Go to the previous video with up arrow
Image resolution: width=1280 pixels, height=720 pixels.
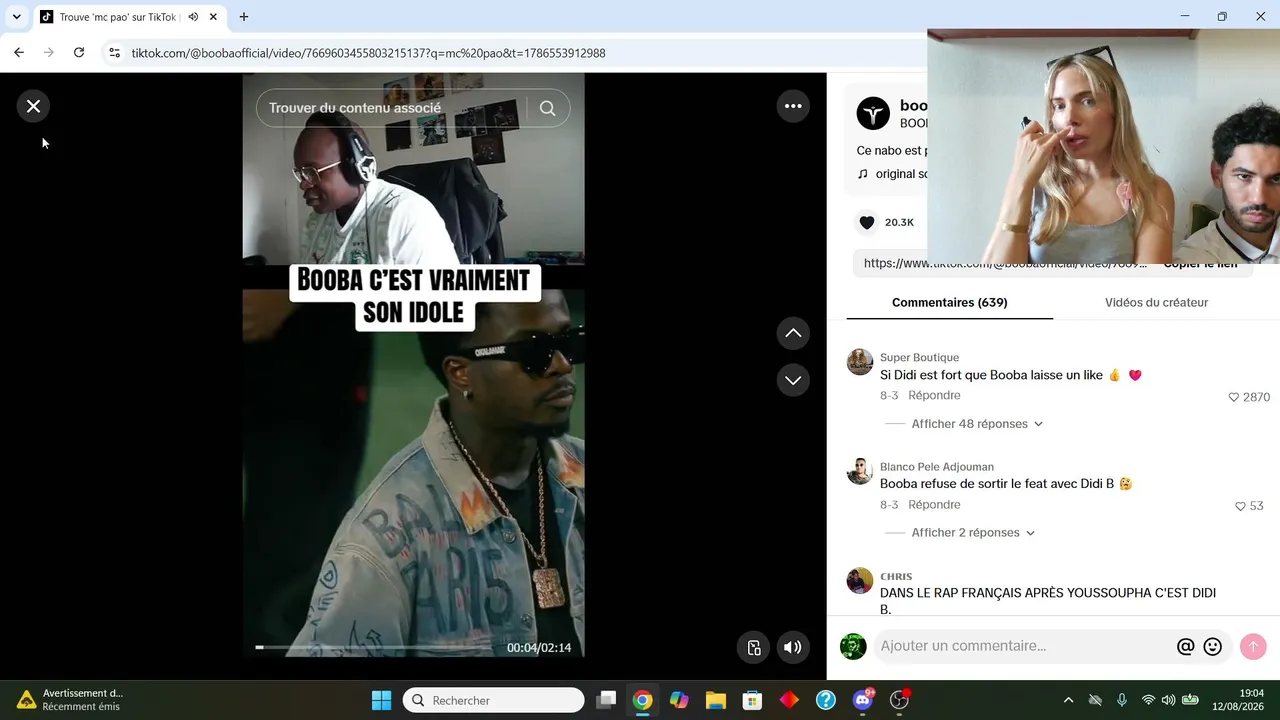point(793,333)
